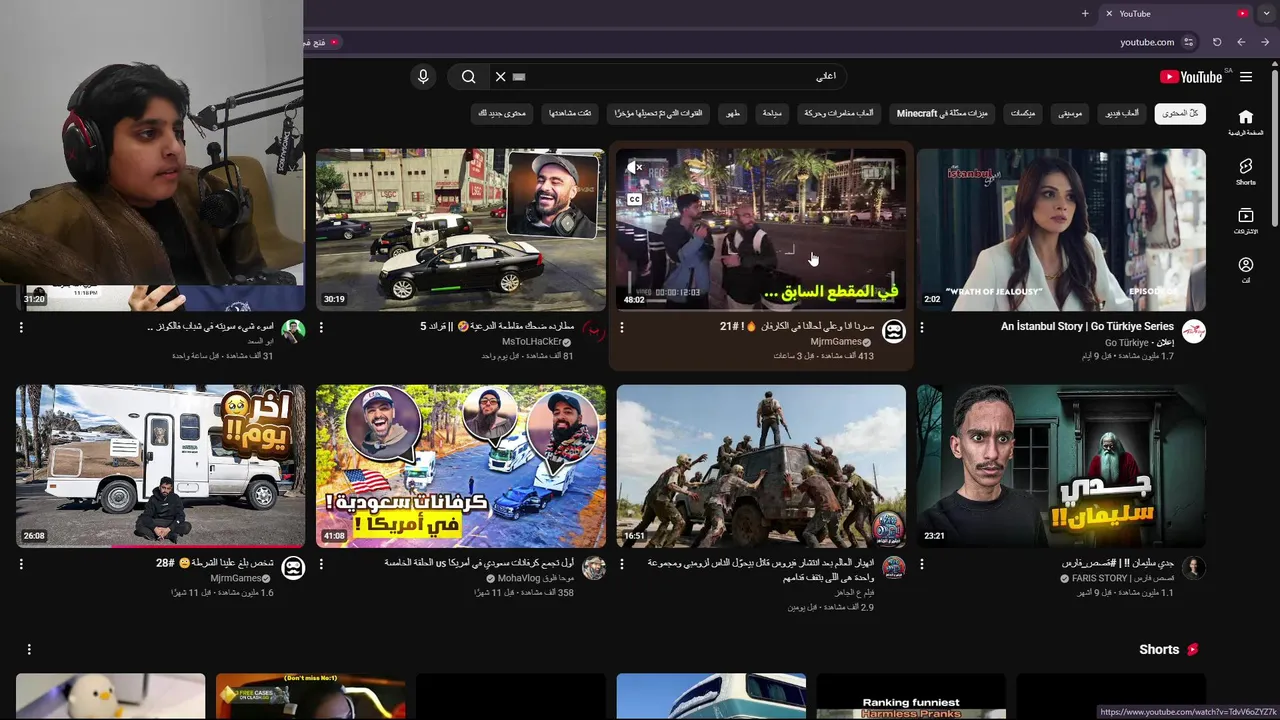1280x720 pixels.
Task: Open a new browser tab
Action: (x=1085, y=13)
